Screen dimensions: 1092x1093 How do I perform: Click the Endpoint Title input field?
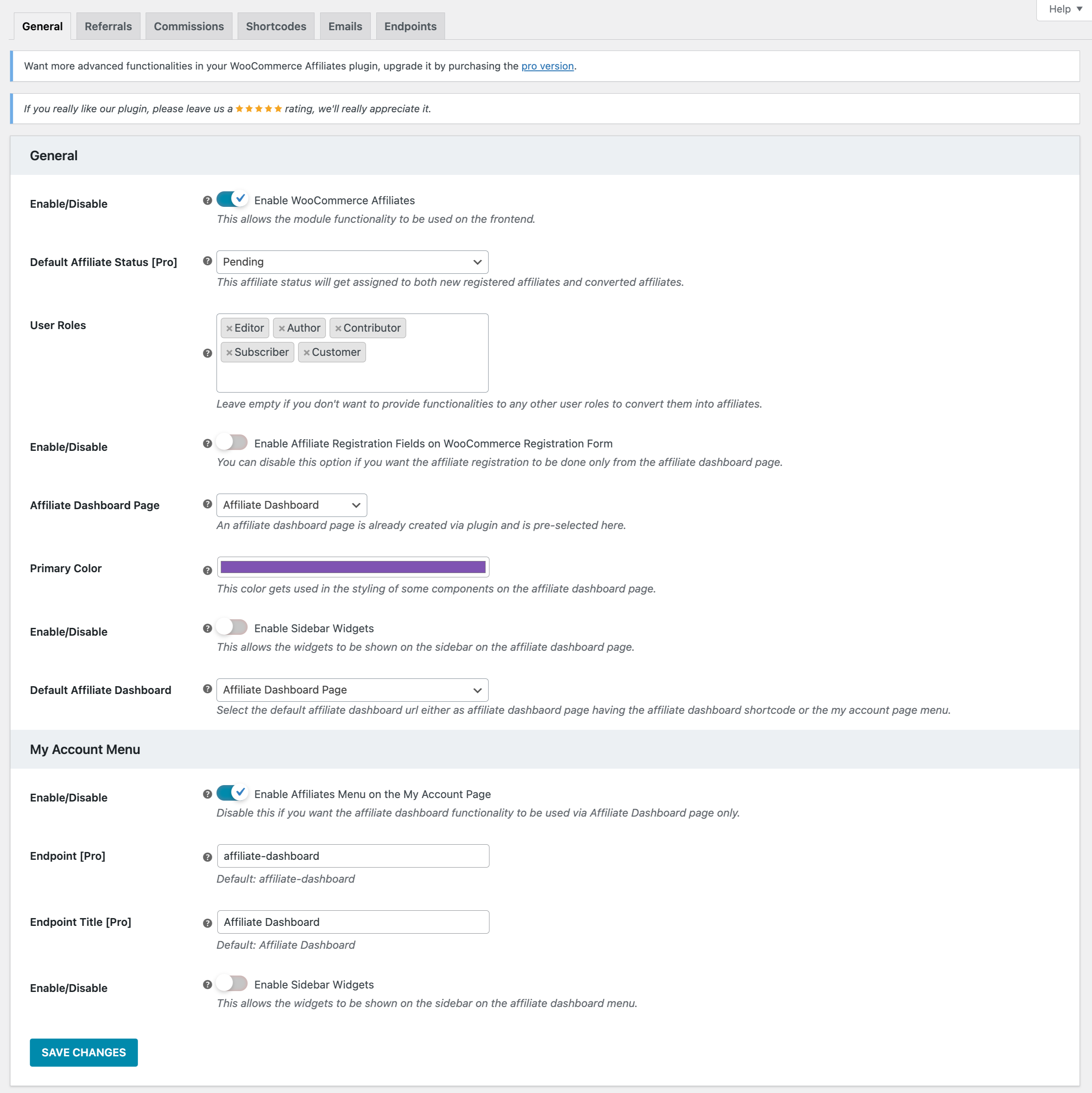(352, 922)
